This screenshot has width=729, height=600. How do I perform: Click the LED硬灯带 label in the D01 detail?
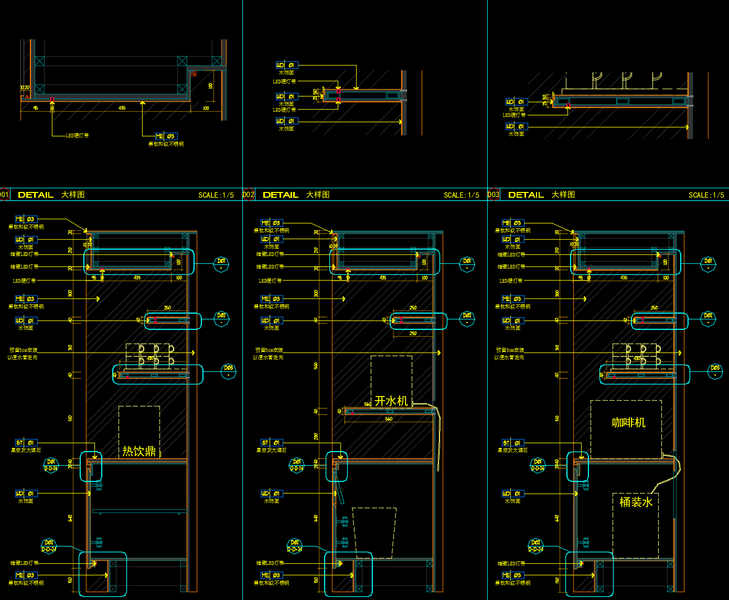[77, 136]
